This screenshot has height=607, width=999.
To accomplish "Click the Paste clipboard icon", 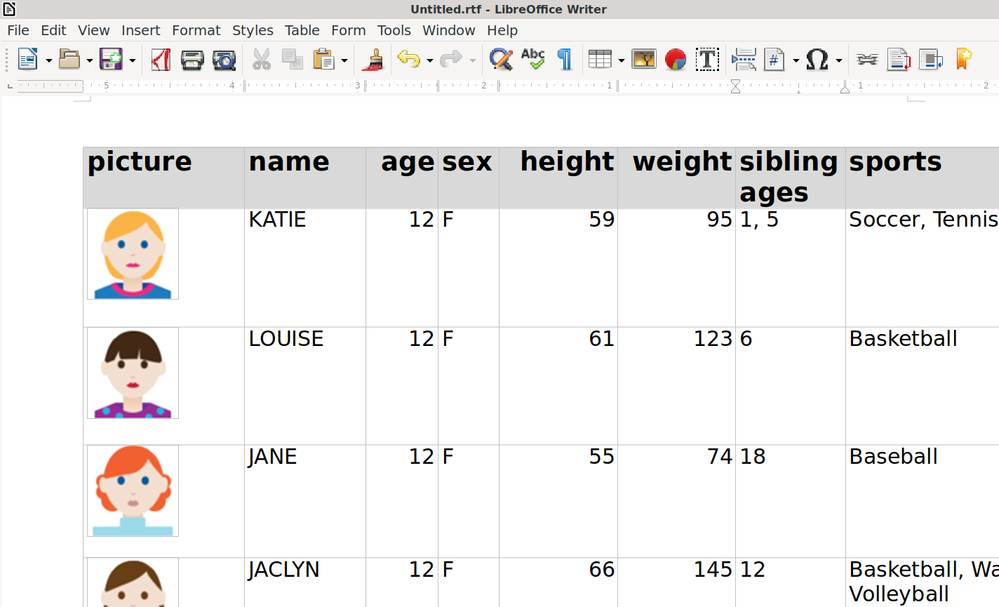I will click(x=324, y=60).
